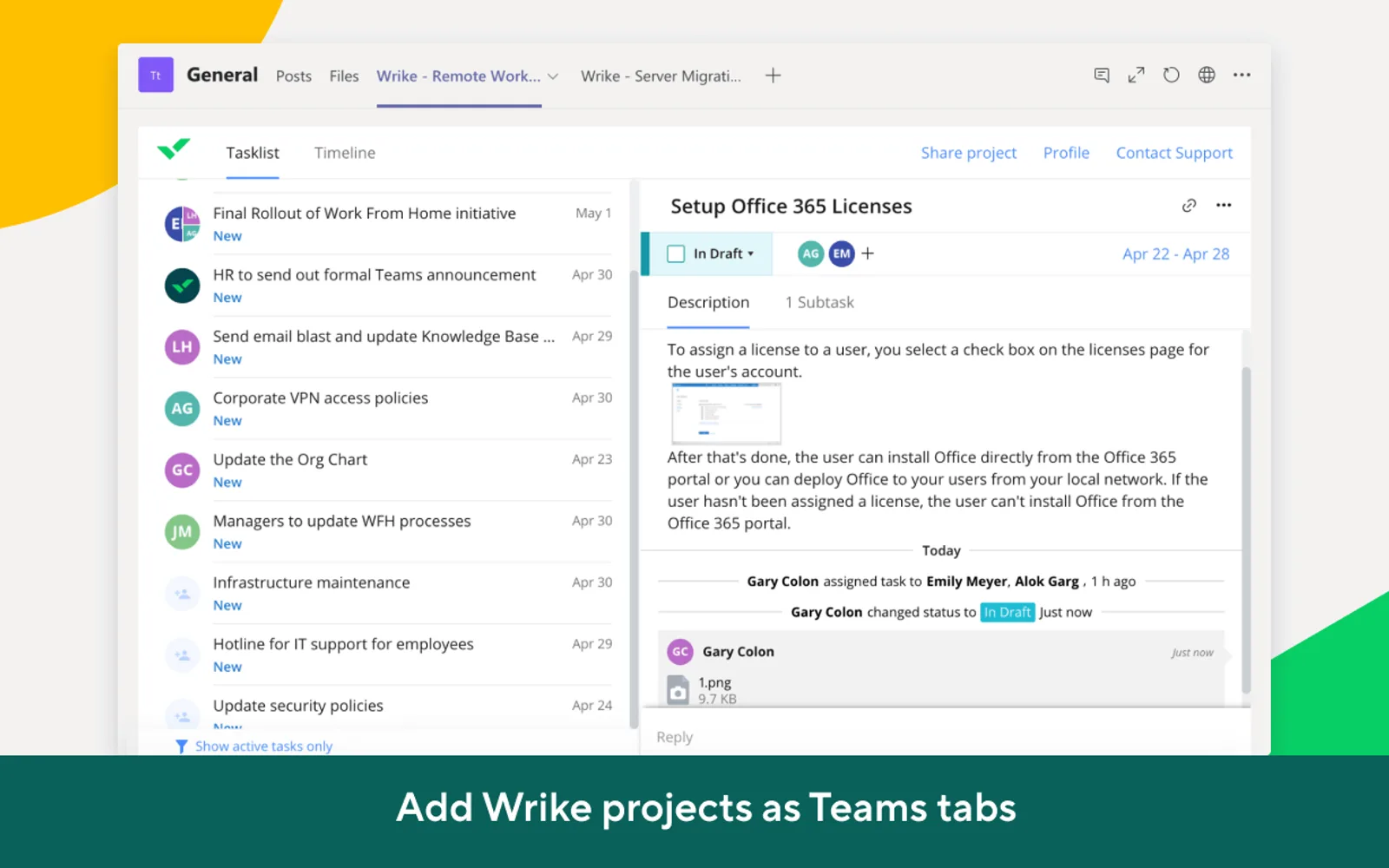Open Wrike - Server Migration tab
The width and height of the screenshot is (1389, 868).
point(661,76)
